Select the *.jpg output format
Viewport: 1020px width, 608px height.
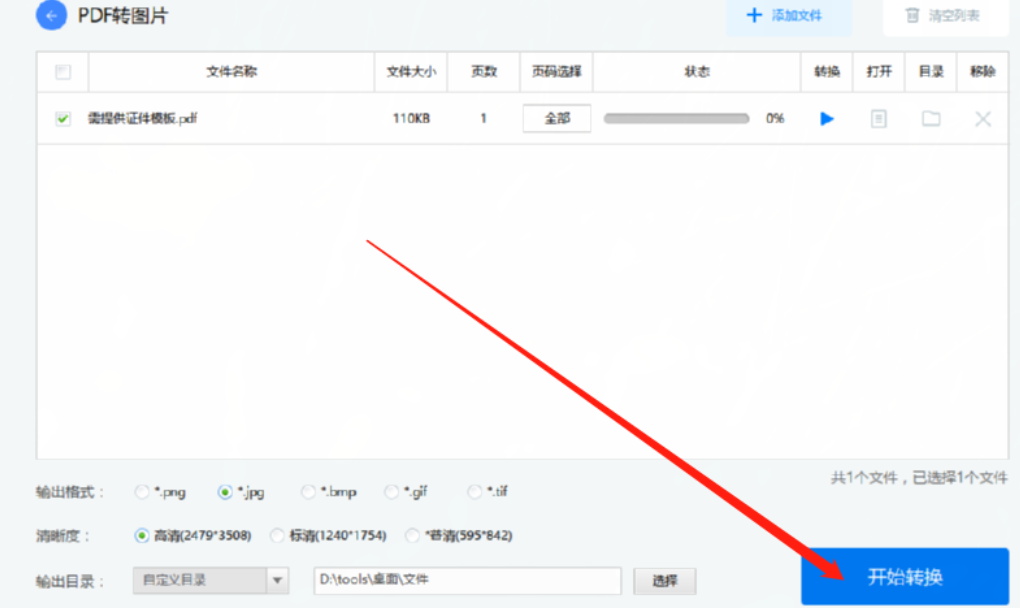[x=224, y=492]
